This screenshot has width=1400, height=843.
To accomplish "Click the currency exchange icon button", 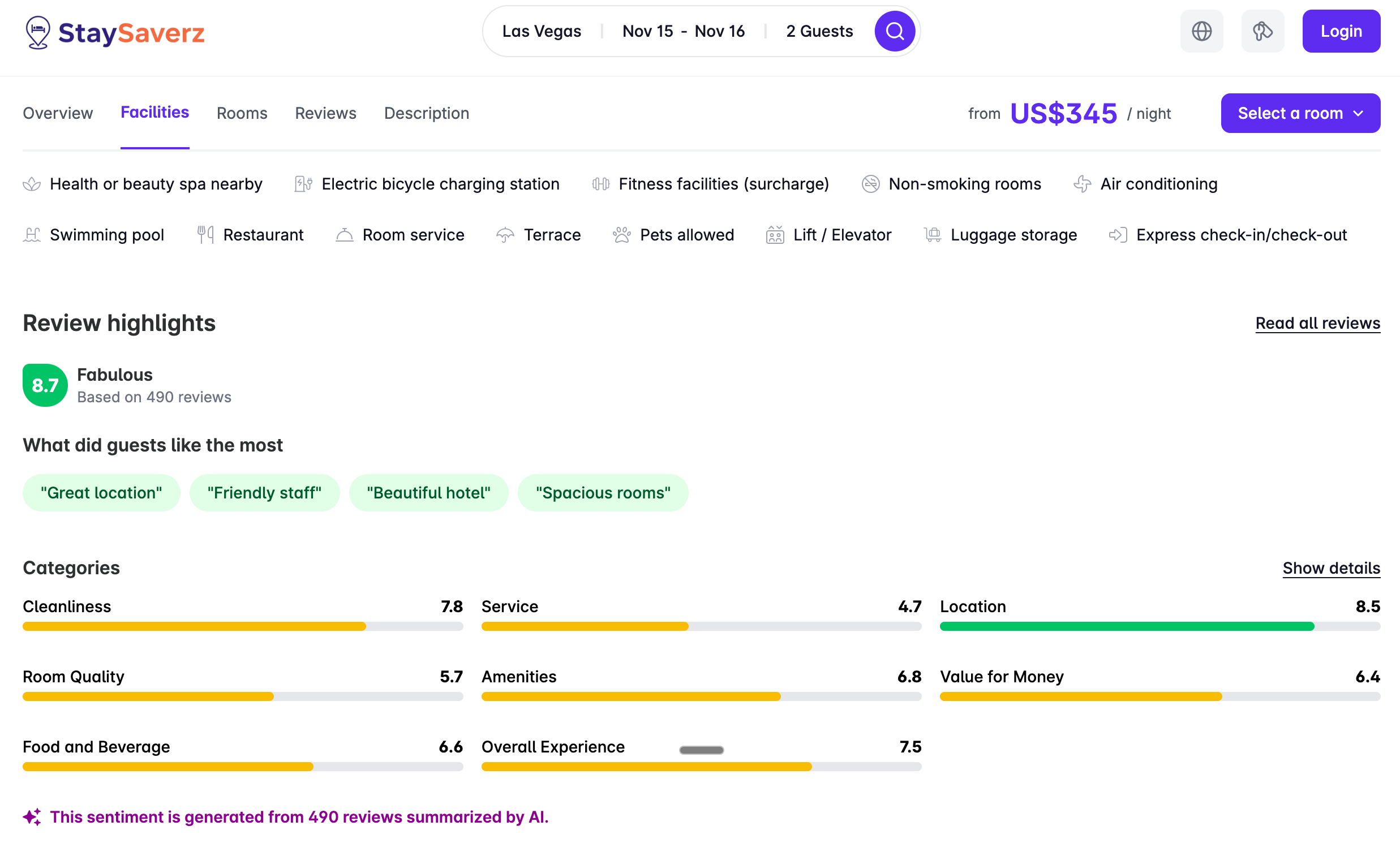I will pos(1262,31).
